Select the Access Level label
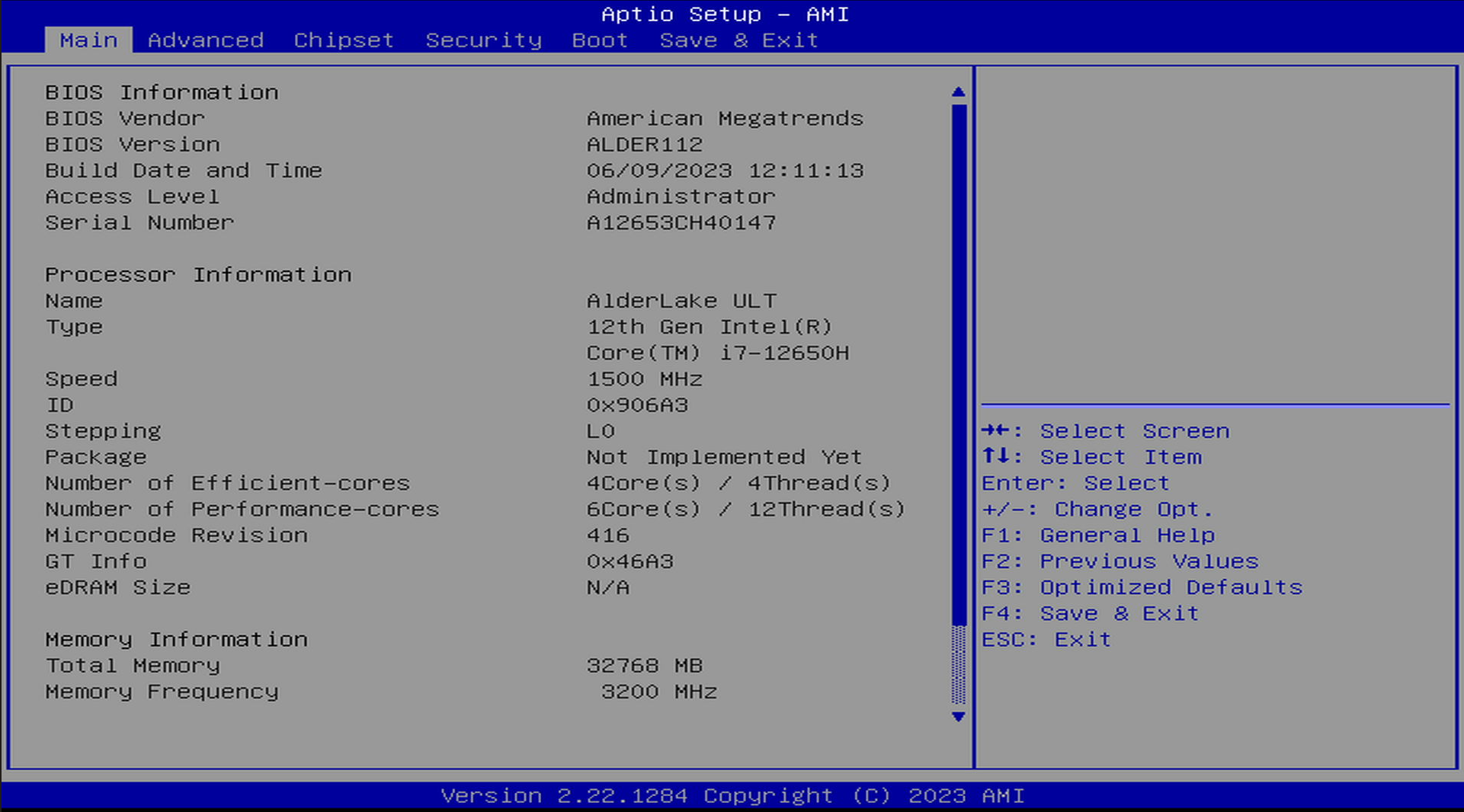This screenshot has width=1464, height=812. (x=133, y=197)
